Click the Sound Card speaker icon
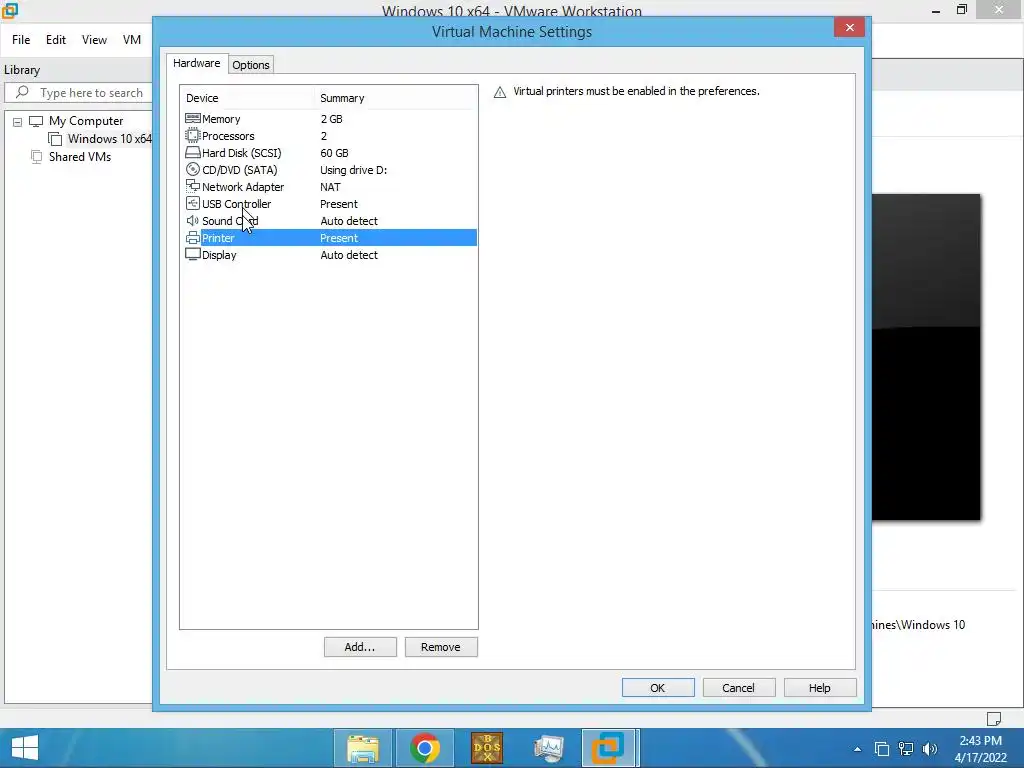 point(193,221)
